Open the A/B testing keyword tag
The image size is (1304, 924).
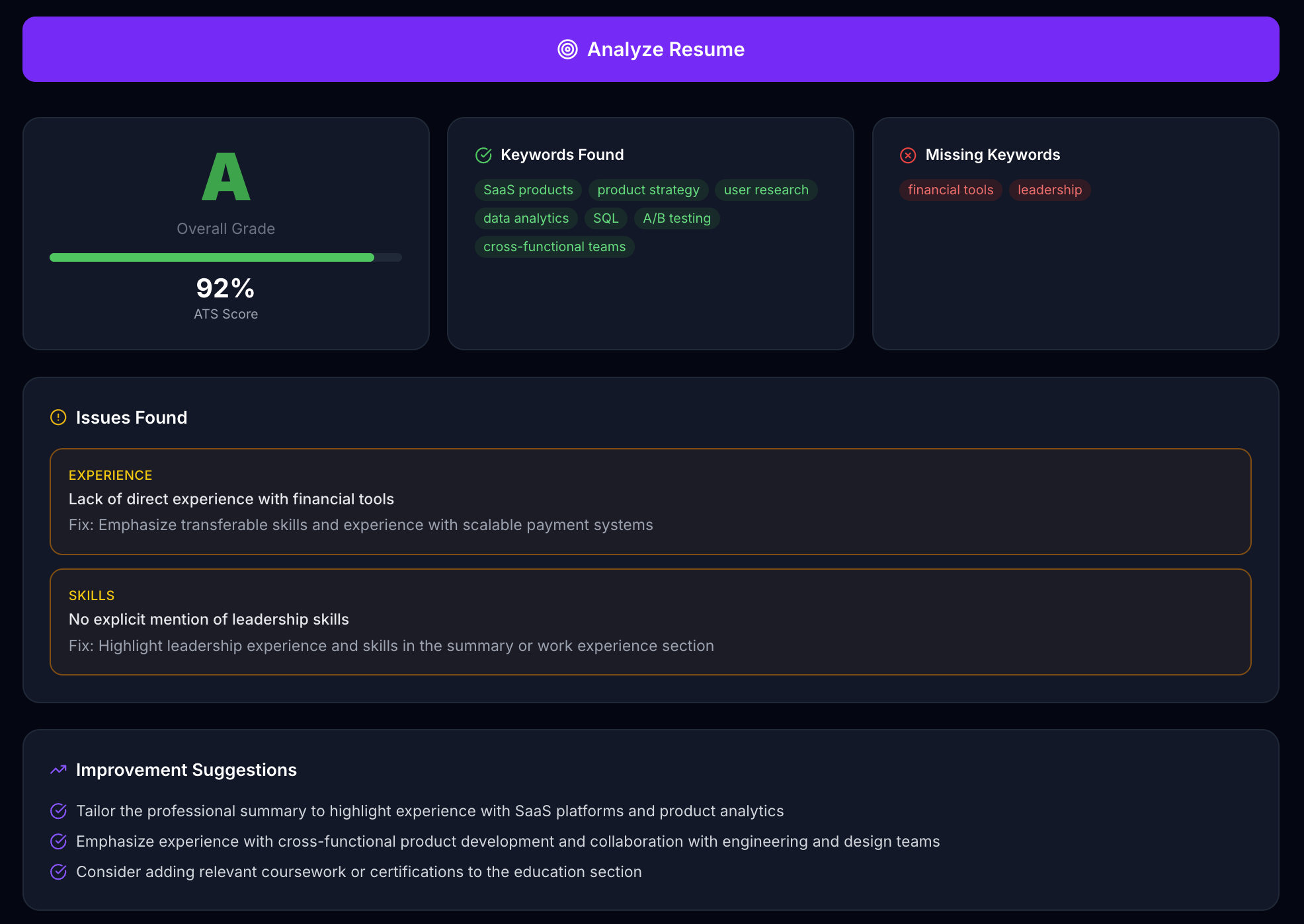pos(676,218)
